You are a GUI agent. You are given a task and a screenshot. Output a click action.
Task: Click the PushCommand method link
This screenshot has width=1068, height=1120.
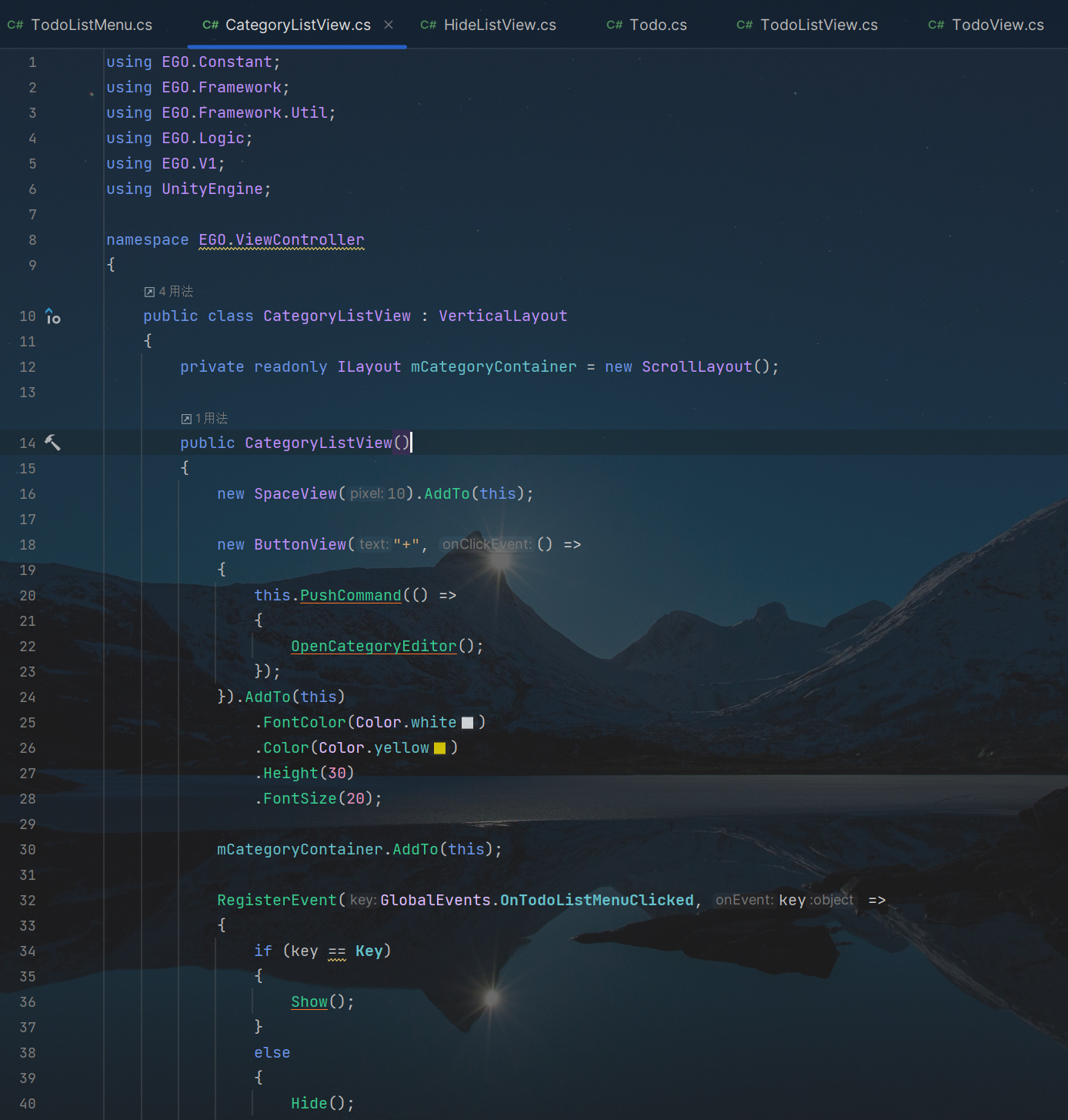pyautogui.click(x=351, y=595)
